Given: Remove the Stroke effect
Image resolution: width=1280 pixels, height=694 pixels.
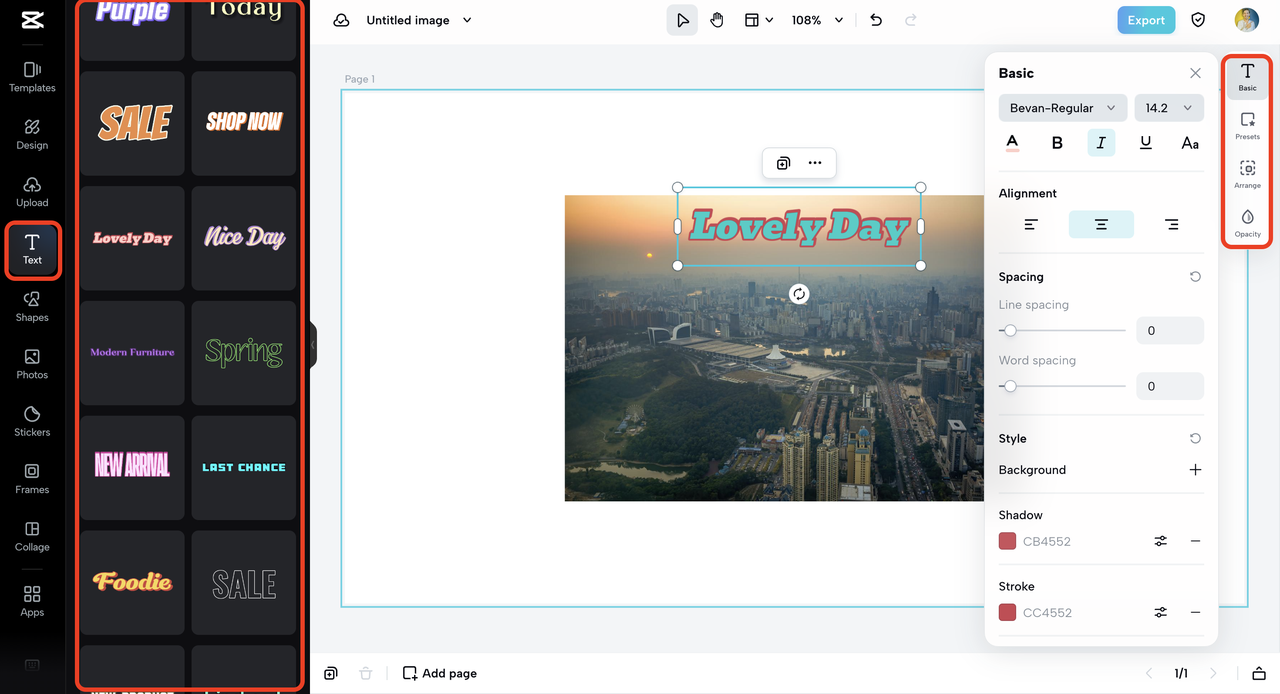Looking at the screenshot, I should tap(1195, 612).
